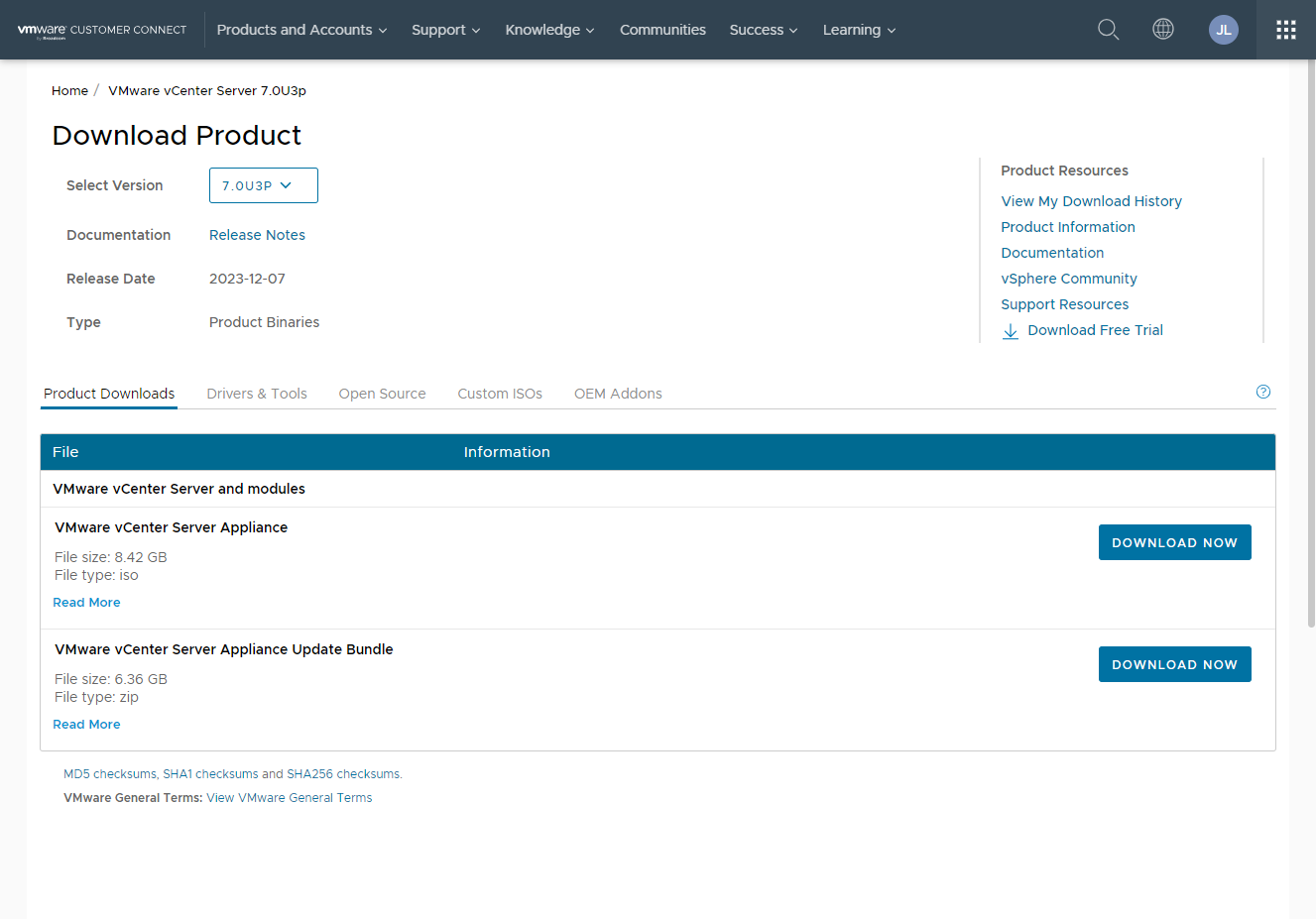Download the vCenter Server Appliance iso

tap(1175, 542)
